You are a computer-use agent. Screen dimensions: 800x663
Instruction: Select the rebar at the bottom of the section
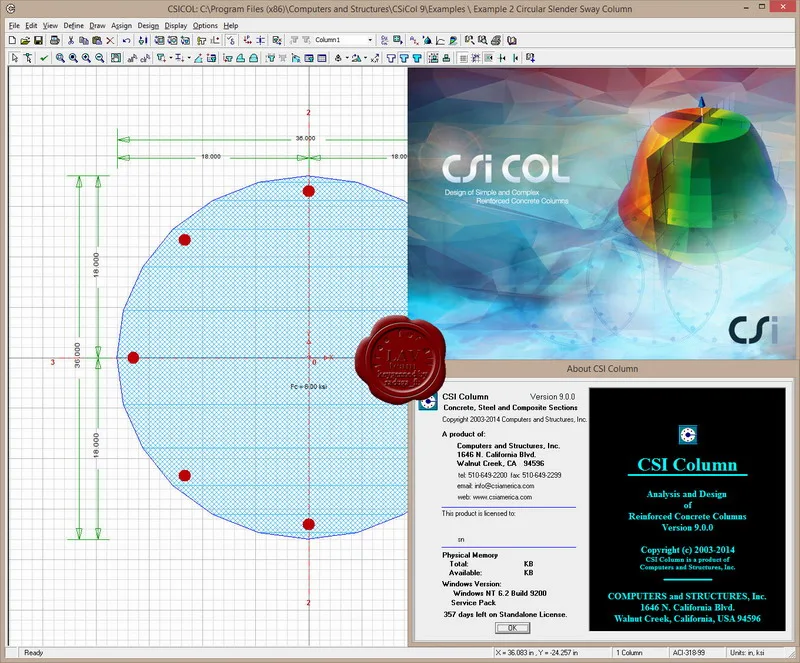pyautogui.click(x=308, y=524)
